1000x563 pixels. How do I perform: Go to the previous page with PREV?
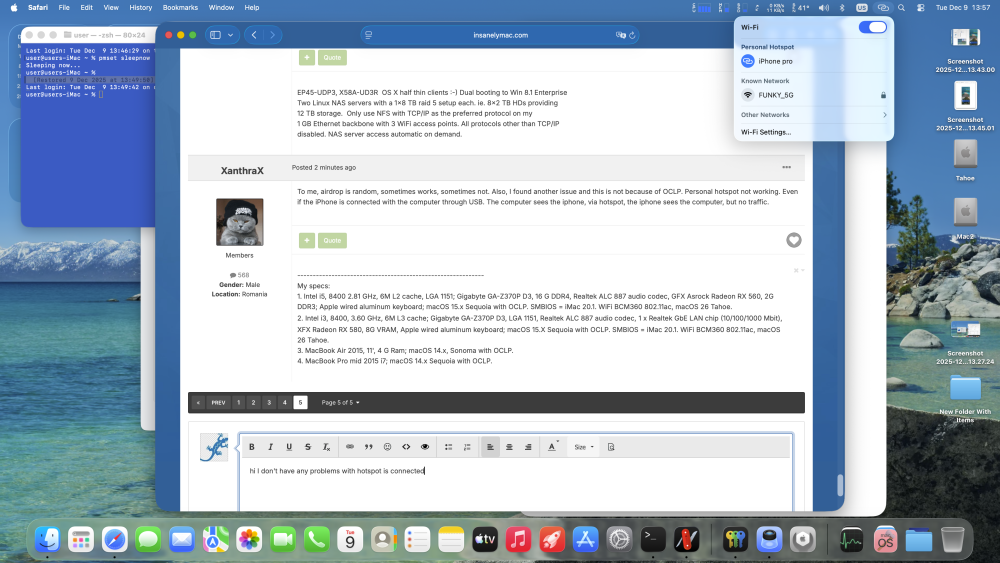coord(218,402)
